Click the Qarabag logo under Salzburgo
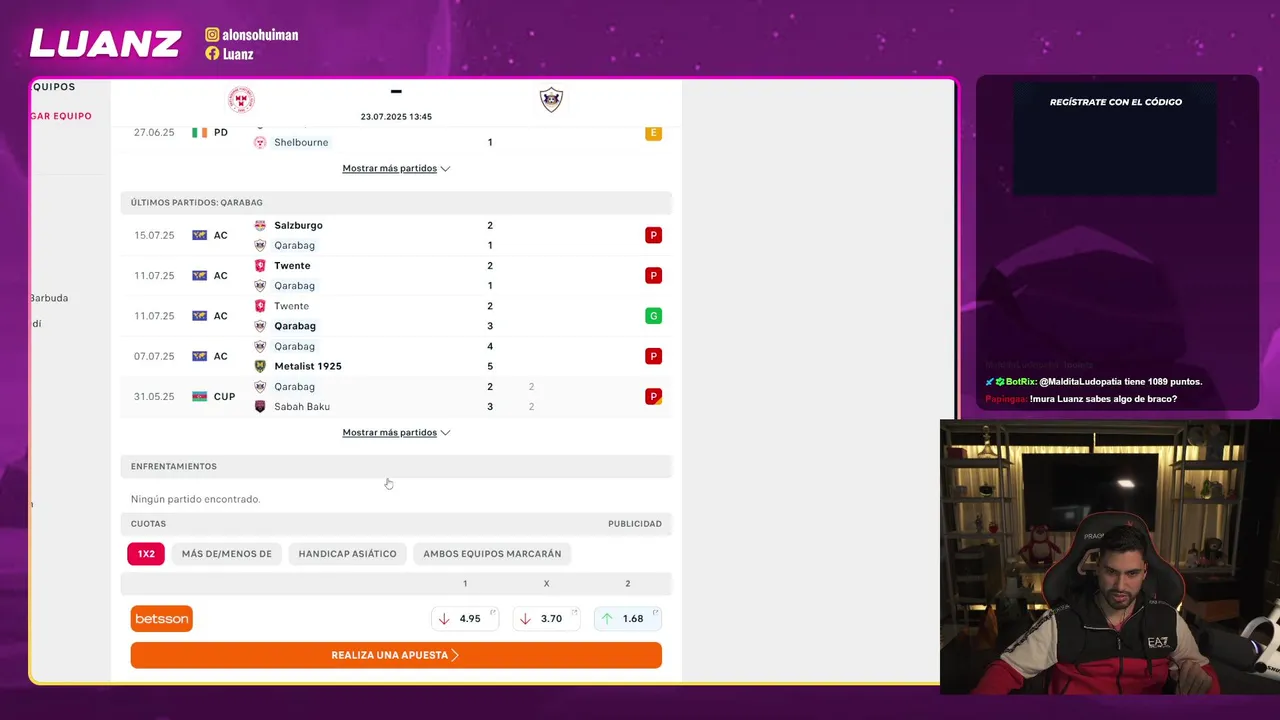Image resolution: width=1280 pixels, height=720 pixels. pyautogui.click(x=260, y=245)
